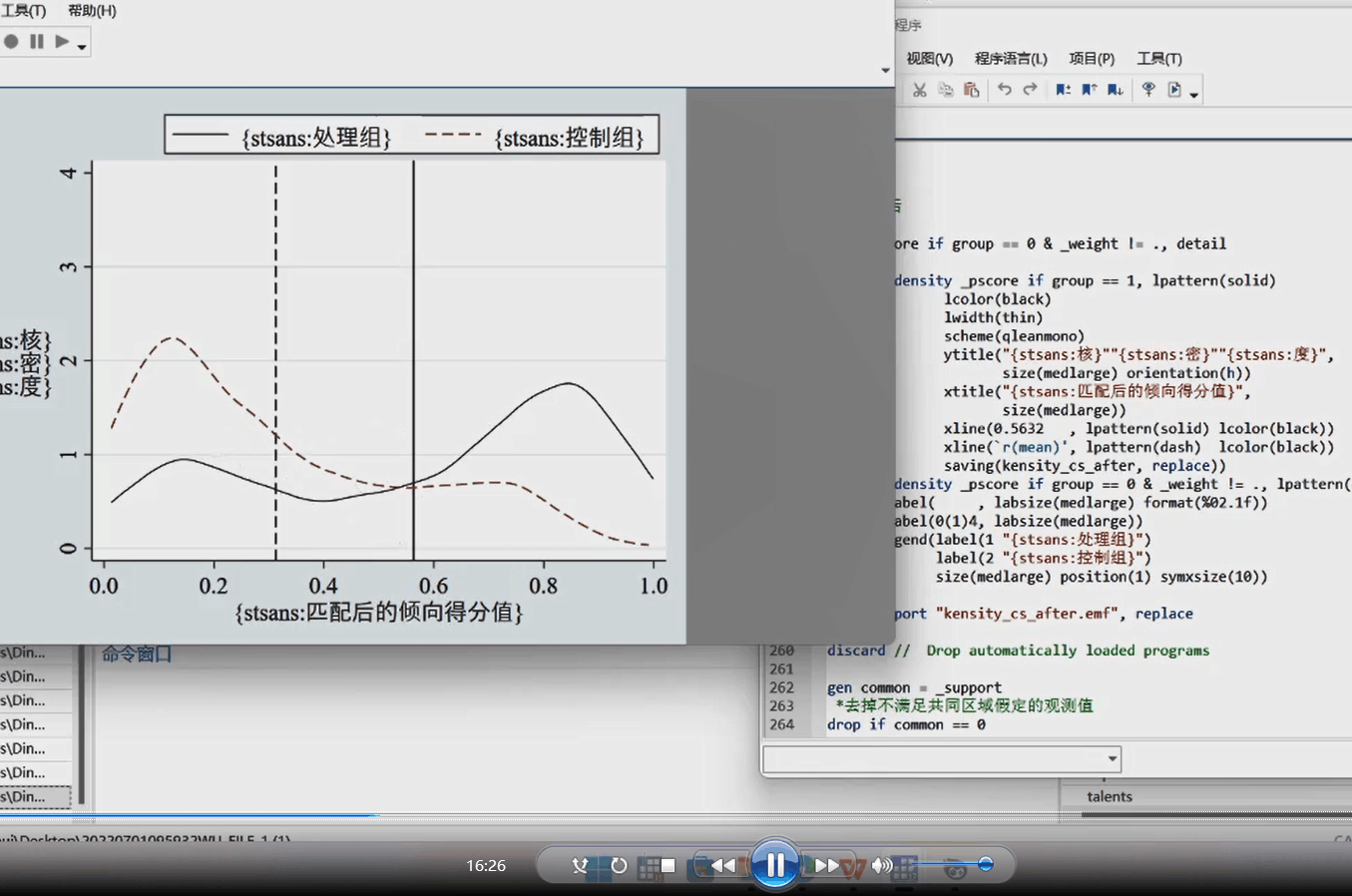Click the rewind previous button in player
The image size is (1352, 896).
(x=724, y=865)
